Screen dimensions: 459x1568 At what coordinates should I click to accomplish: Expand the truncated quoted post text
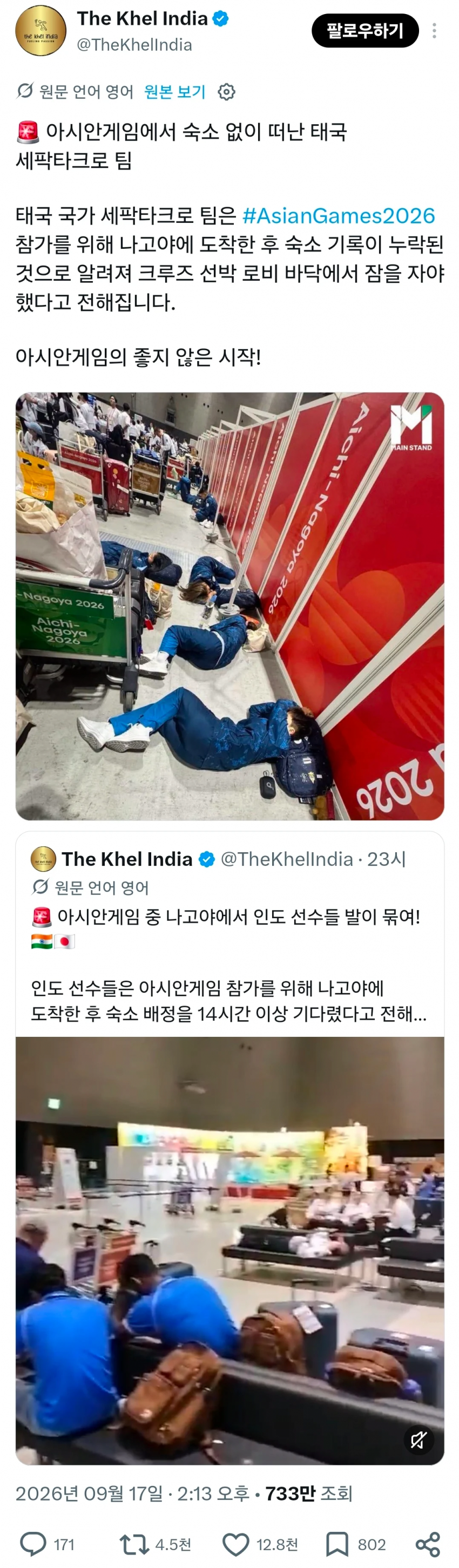point(229,1001)
